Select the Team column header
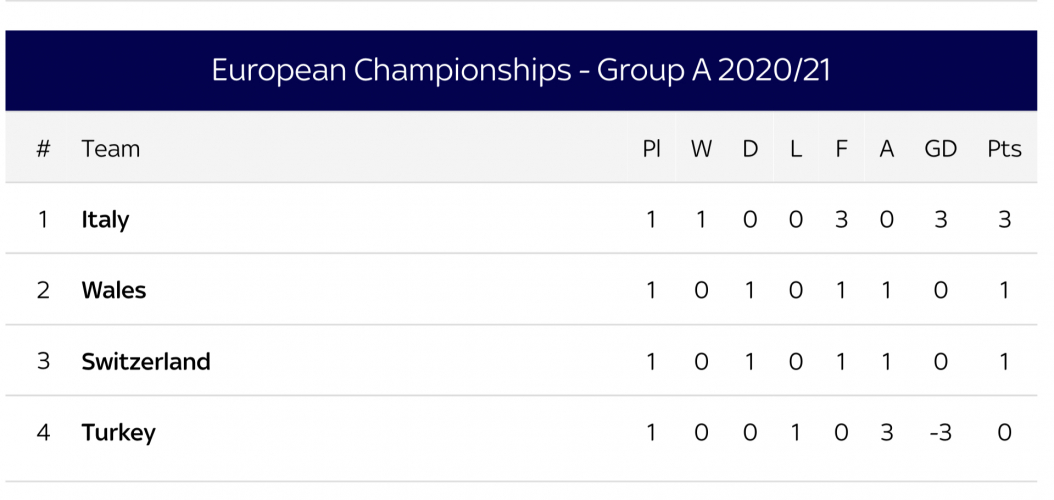The image size is (1054, 500). click(110, 149)
